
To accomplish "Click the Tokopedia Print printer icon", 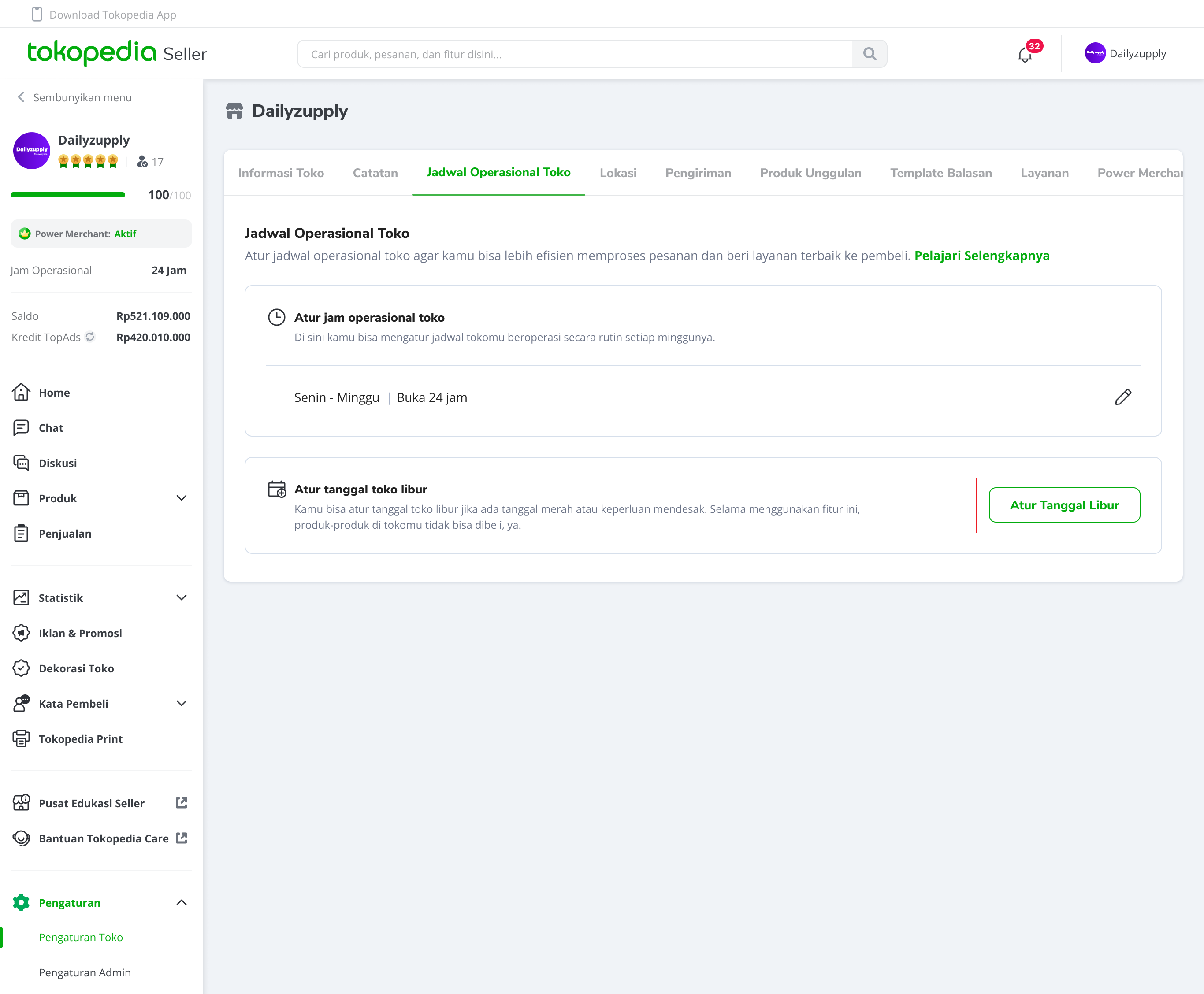I will (21, 738).
